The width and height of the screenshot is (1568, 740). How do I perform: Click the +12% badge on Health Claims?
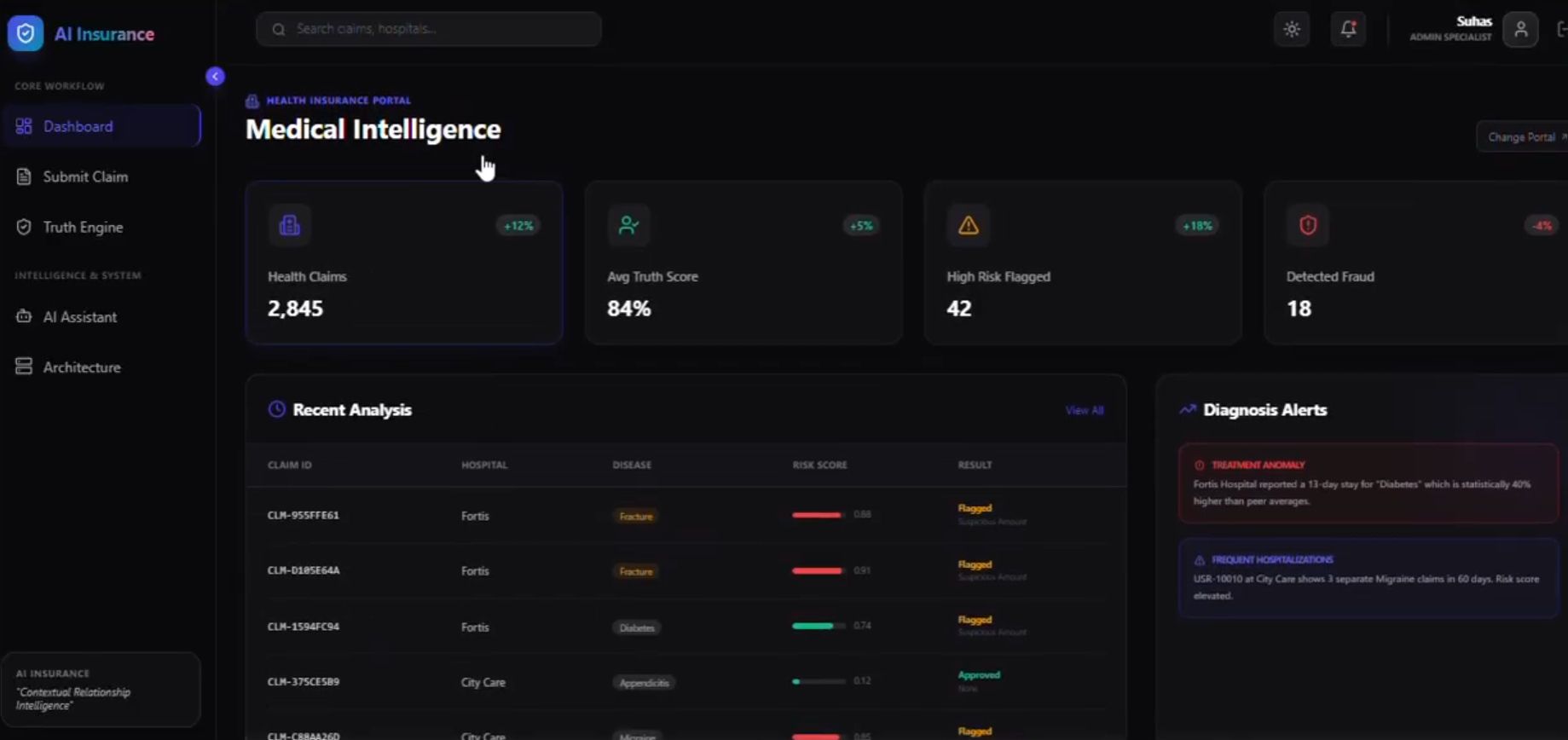click(518, 226)
